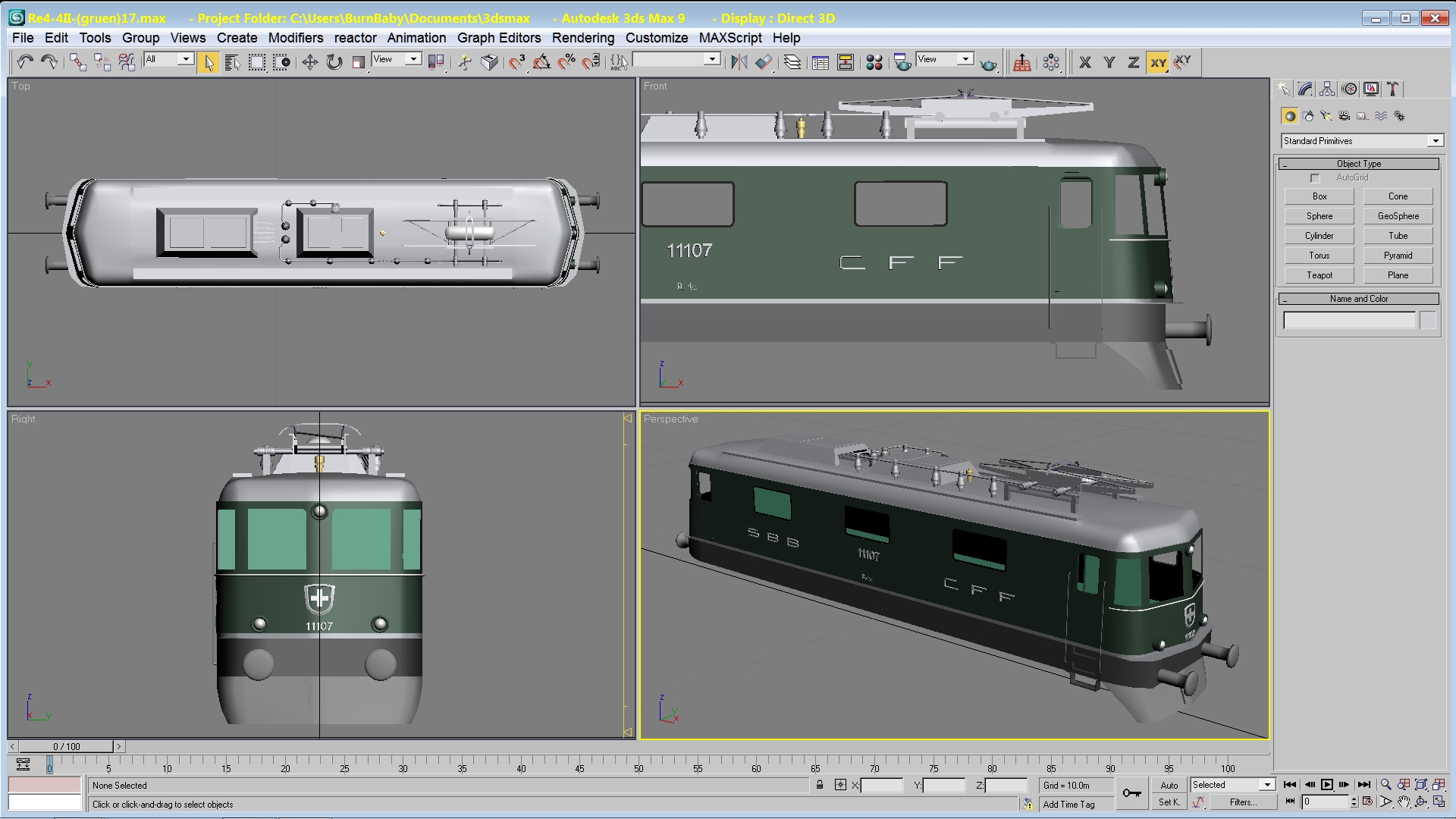Restrict transform to Z axis
The width and height of the screenshot is (1456, 819).
[x=1133, y=62]
